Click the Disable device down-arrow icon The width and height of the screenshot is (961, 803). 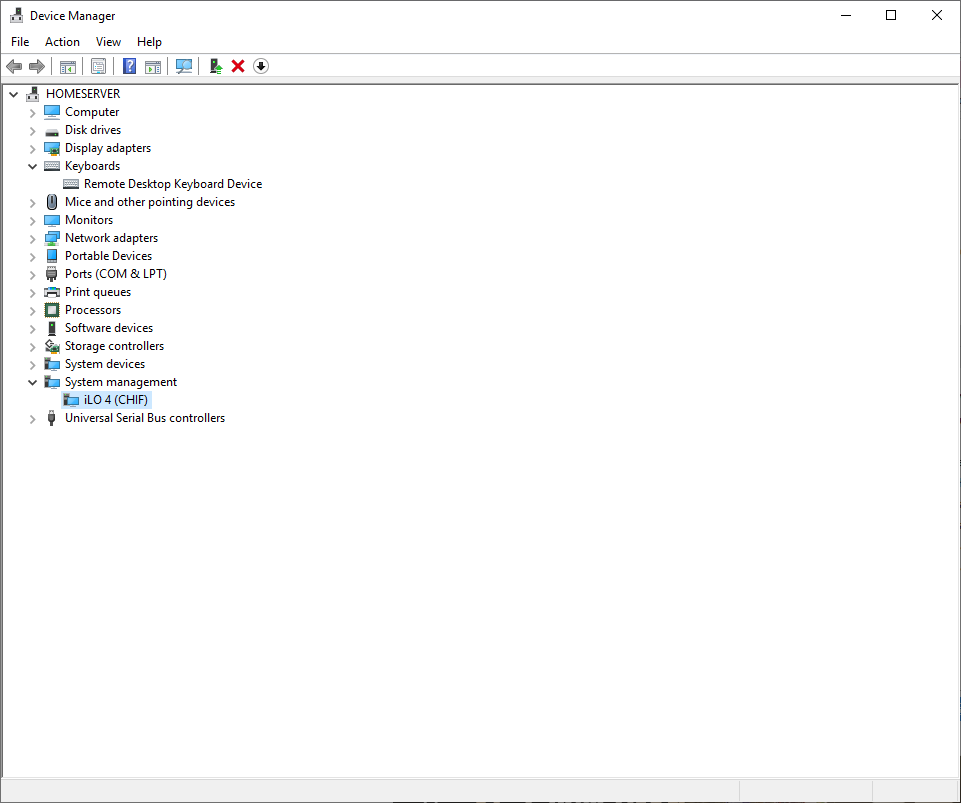[261, 66]
